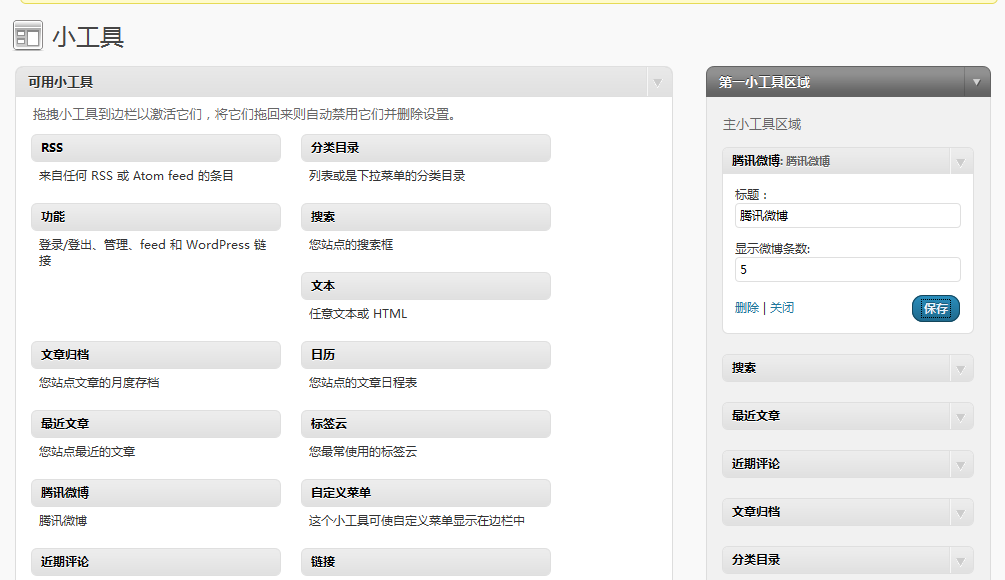Click text 您站点的文章日程表

pos(362,383)
